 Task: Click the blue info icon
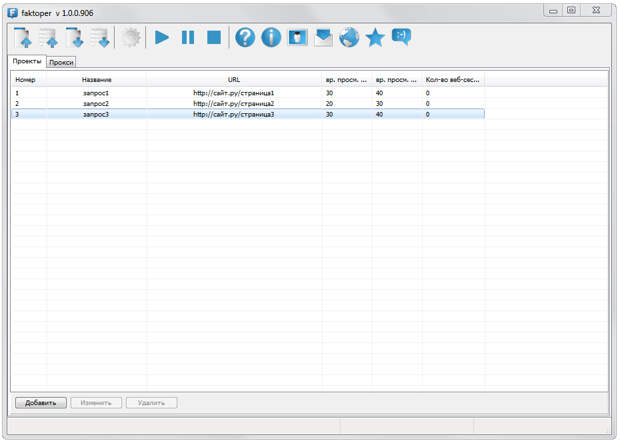[x=271, y=38]
